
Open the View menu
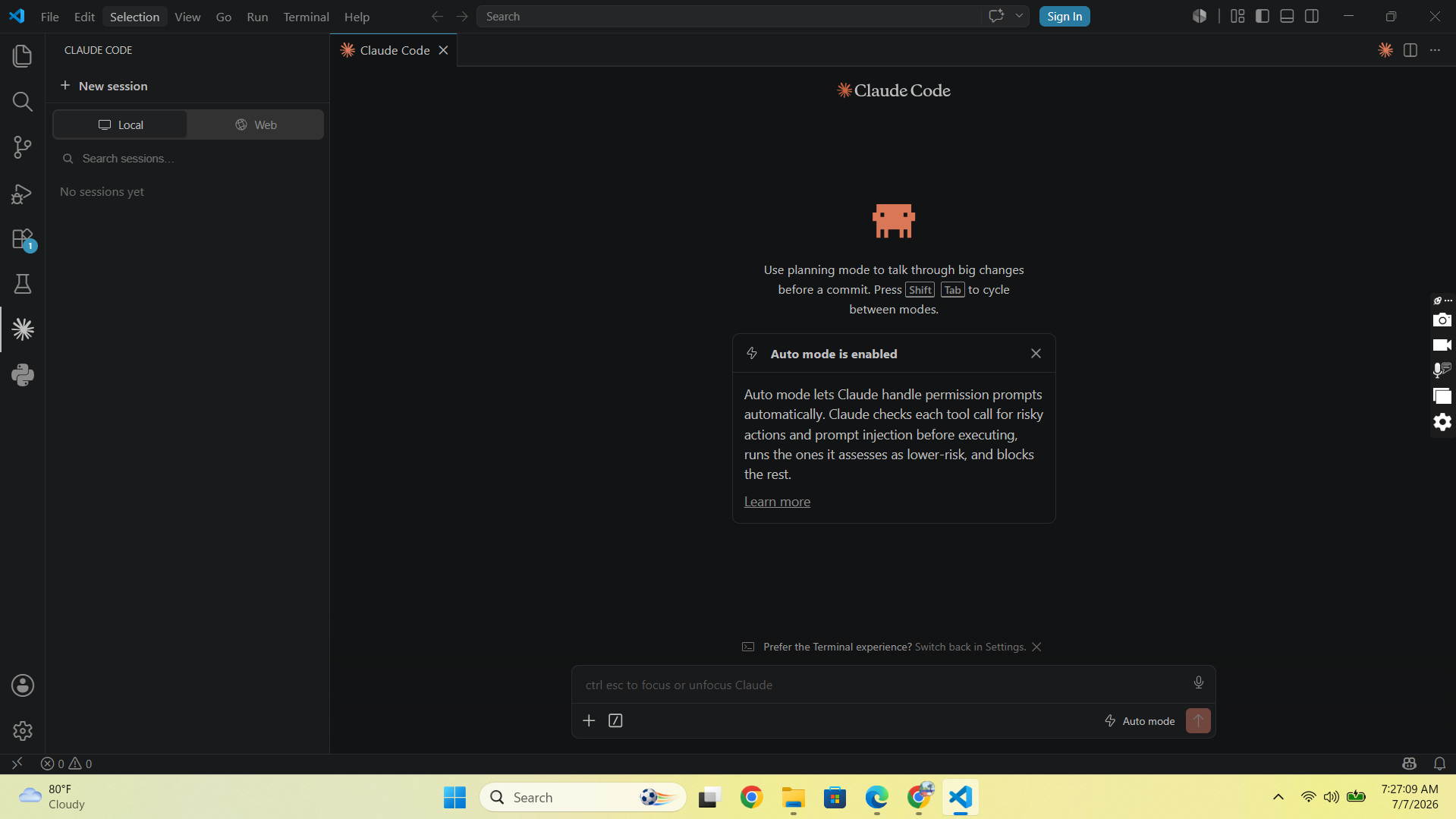pyautogui.click(x=187, y=17)
